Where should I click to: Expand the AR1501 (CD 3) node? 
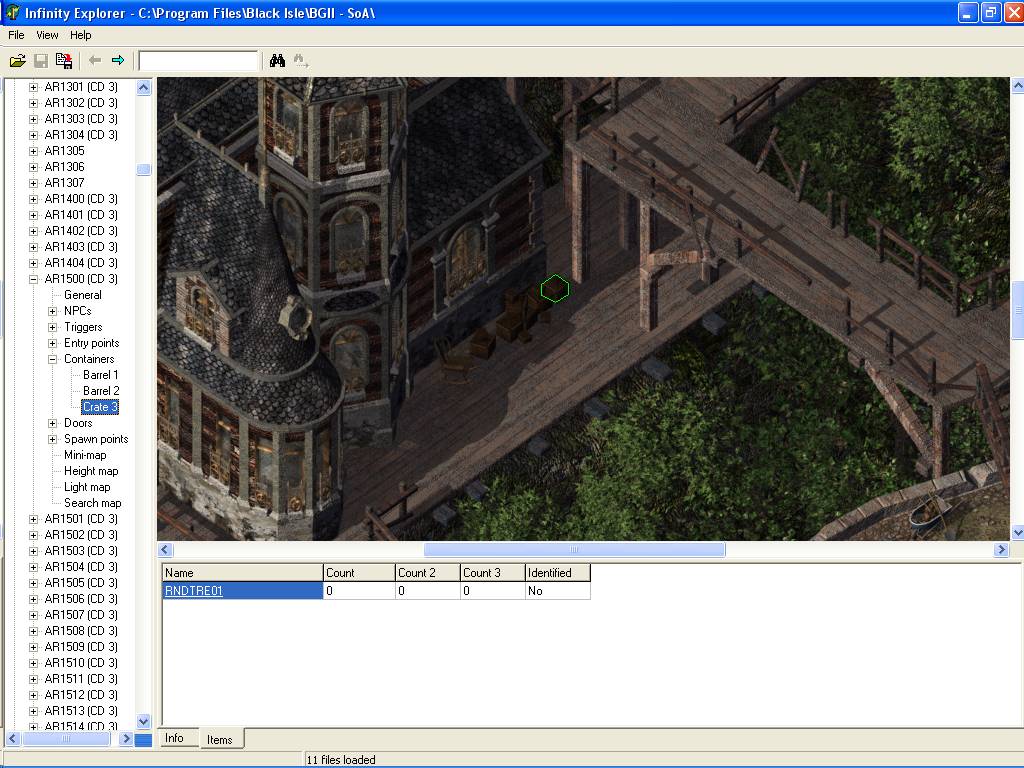pyautogui.click(x=33, y=519)
